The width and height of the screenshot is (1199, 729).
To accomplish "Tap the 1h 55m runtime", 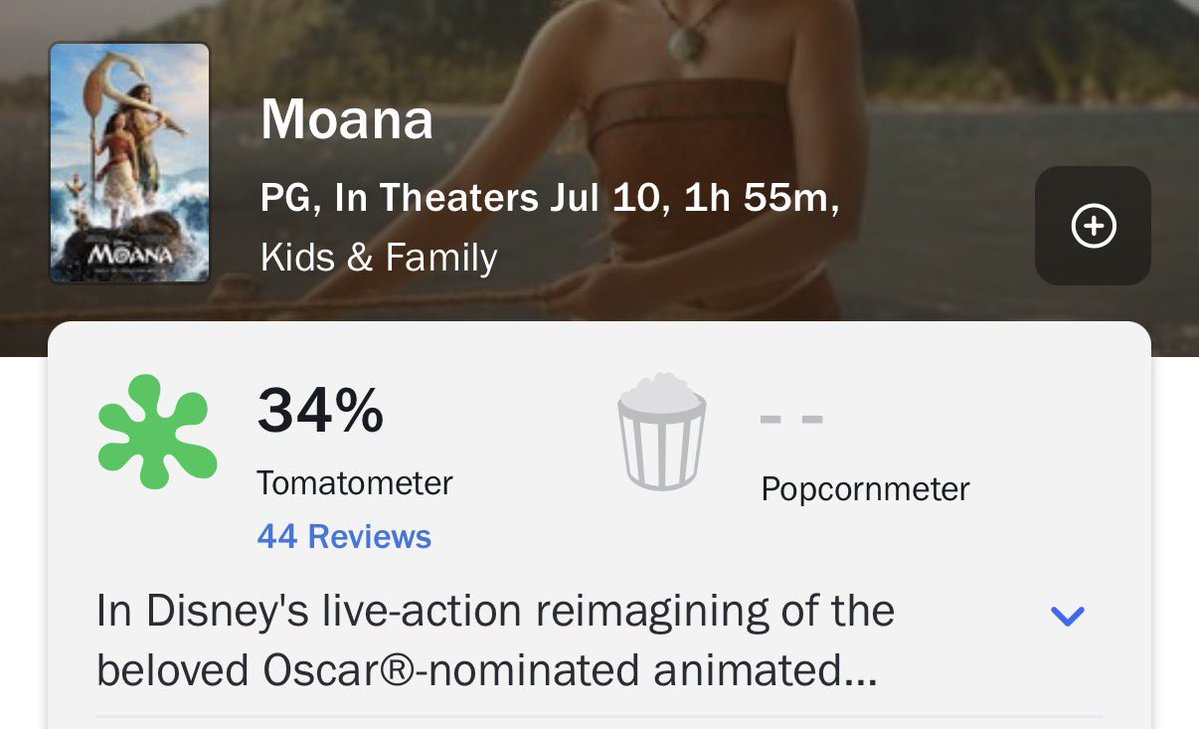I will click(761, 197).
